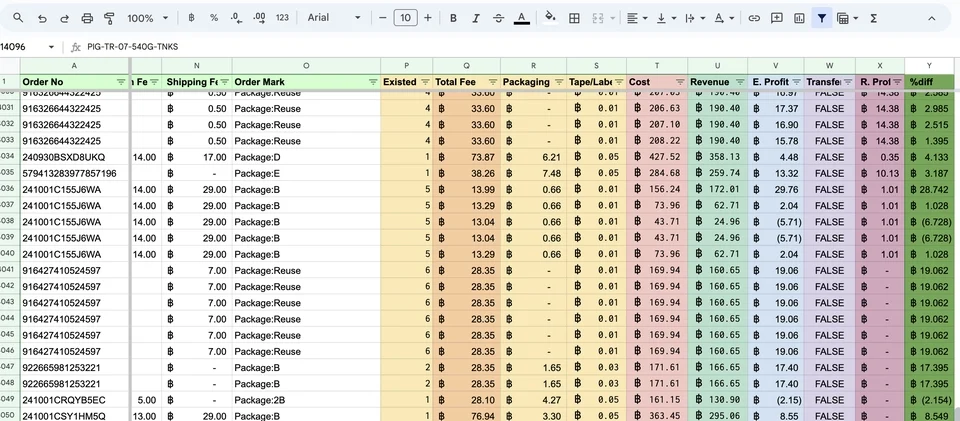960x421 pixels.
Task: Undo the last action
Action: point(42,18)
